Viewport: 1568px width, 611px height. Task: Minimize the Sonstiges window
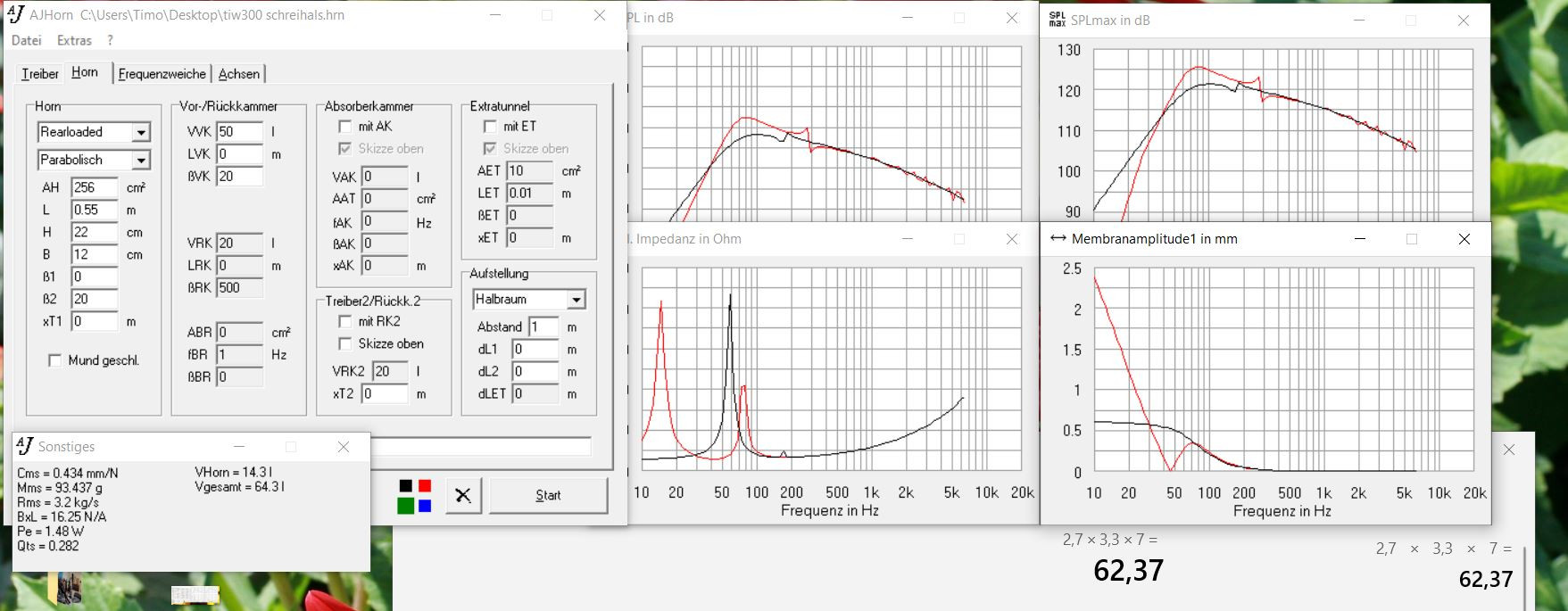[239, 447]
